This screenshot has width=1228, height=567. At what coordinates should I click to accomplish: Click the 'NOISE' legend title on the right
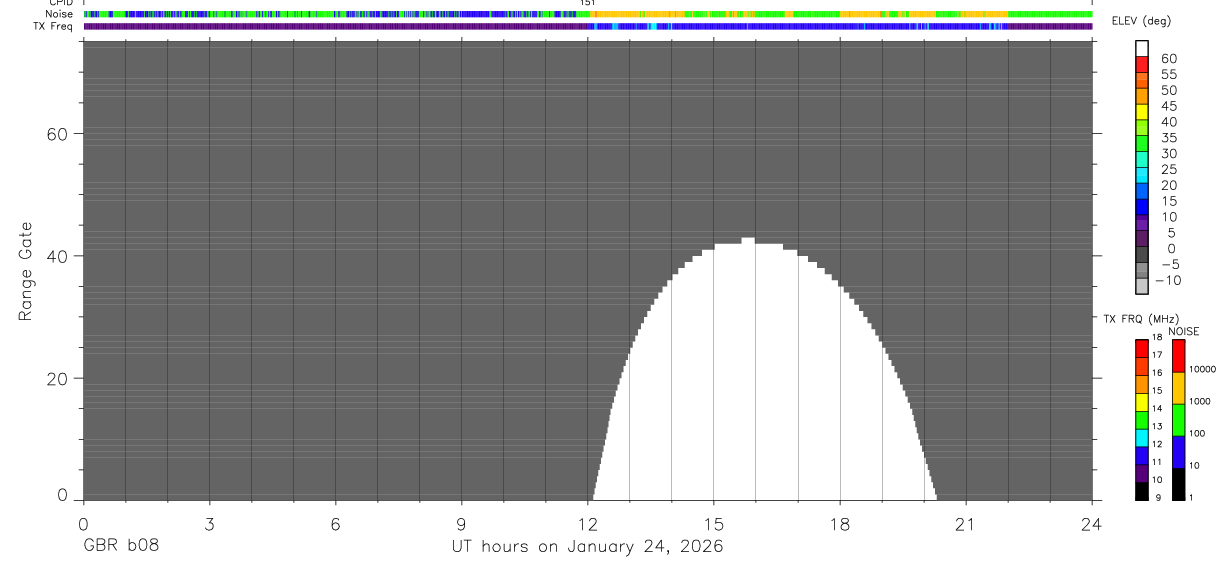point(1183,331)
